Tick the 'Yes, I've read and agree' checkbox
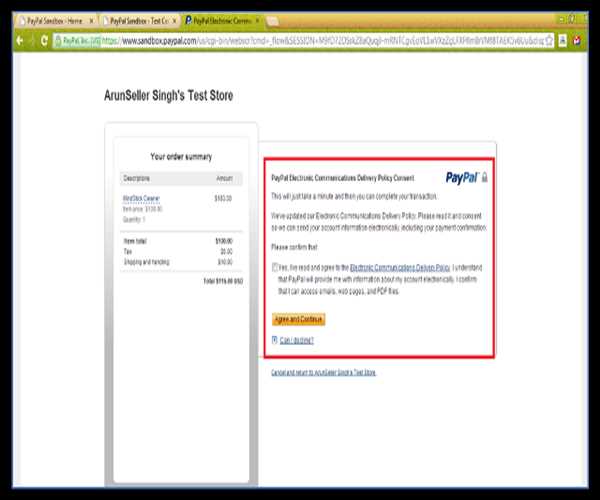Screen dimensions: 600x500 pos(275,268)
